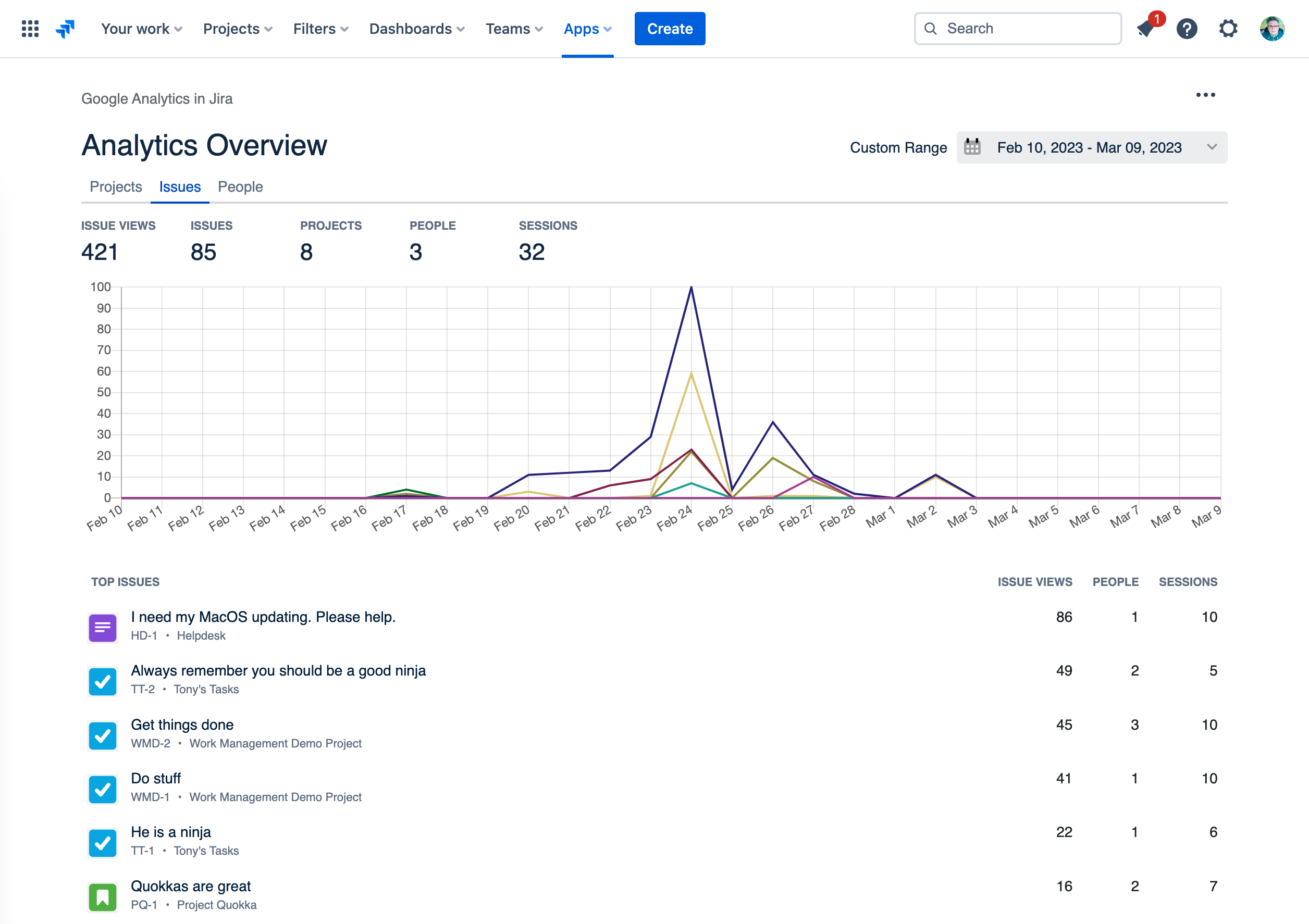The width and height of the screenshot is (1309, 924).
Task: Expand the Projects navigation dropdown
Action: [x=238, y=29]
